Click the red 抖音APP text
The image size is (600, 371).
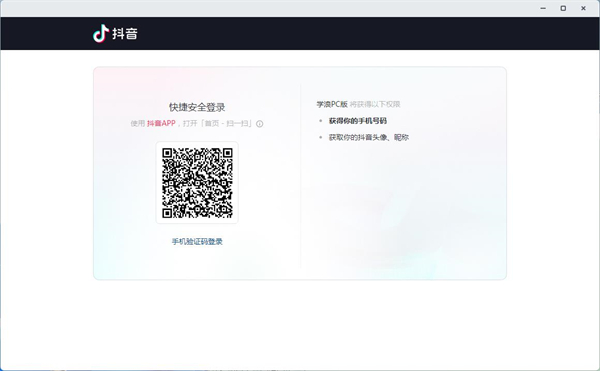(161, 124)
